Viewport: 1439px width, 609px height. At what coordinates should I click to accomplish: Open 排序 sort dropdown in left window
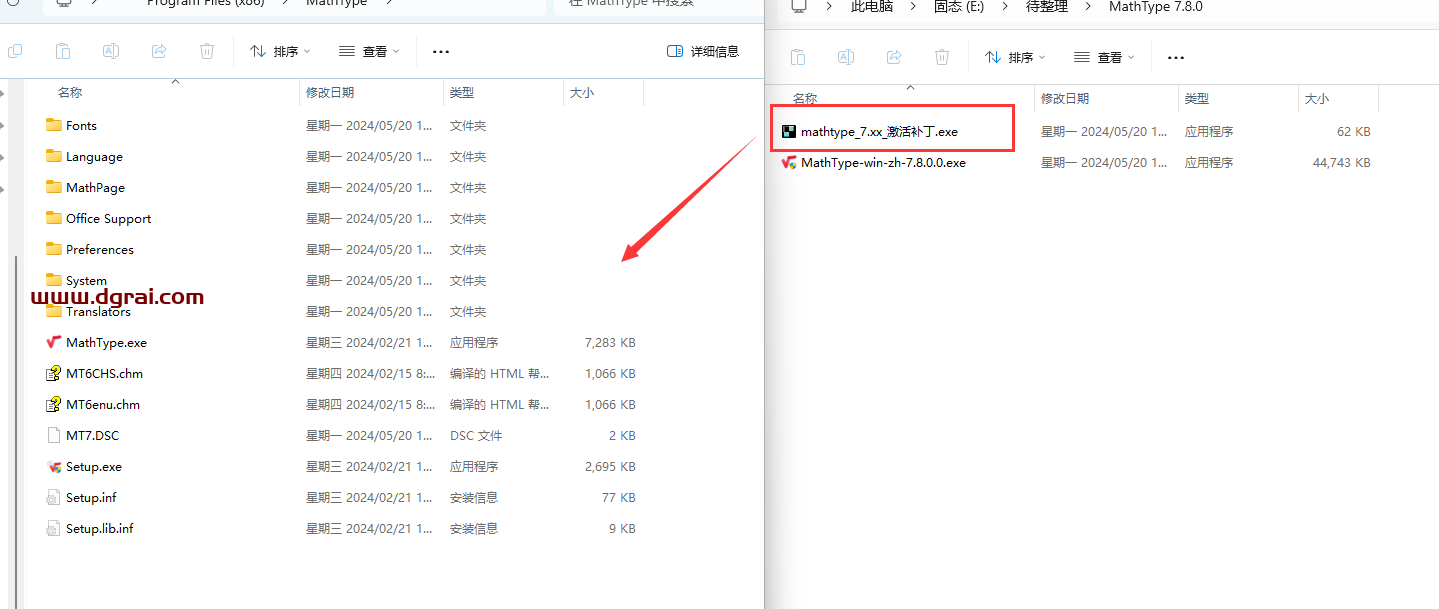280,51
